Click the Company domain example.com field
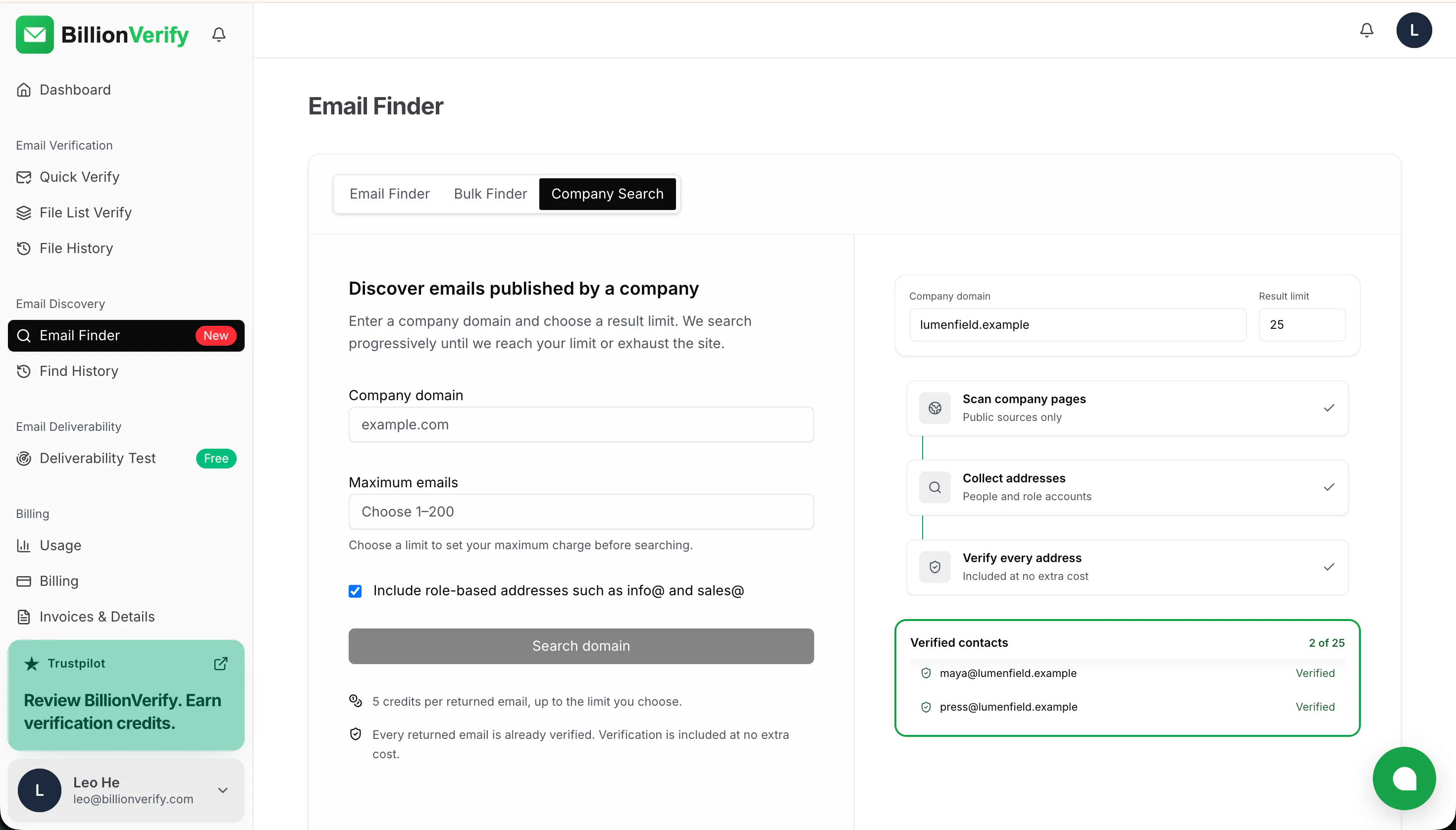Screen dimensions: 1456x830 [x=581, y=425]
